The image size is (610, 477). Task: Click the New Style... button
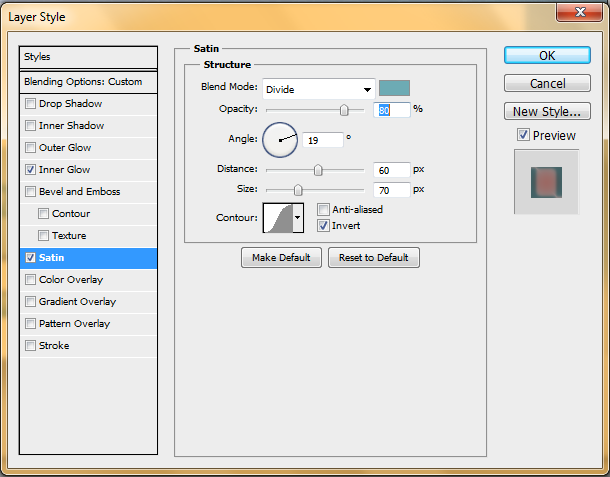coord(547,112)
